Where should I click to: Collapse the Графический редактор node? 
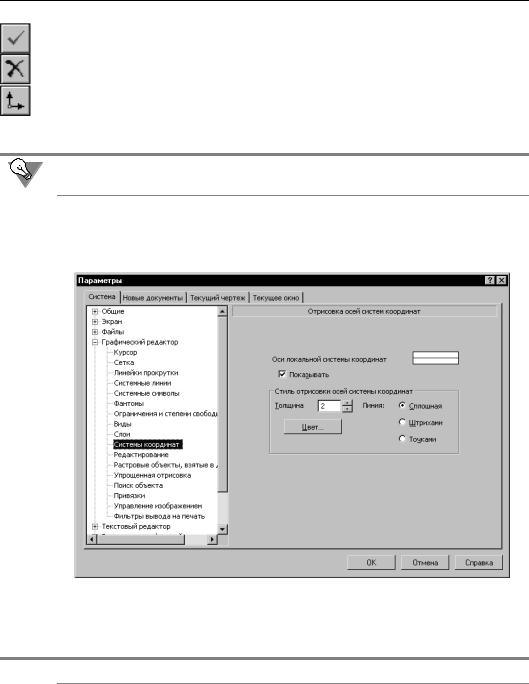point(95,342)
